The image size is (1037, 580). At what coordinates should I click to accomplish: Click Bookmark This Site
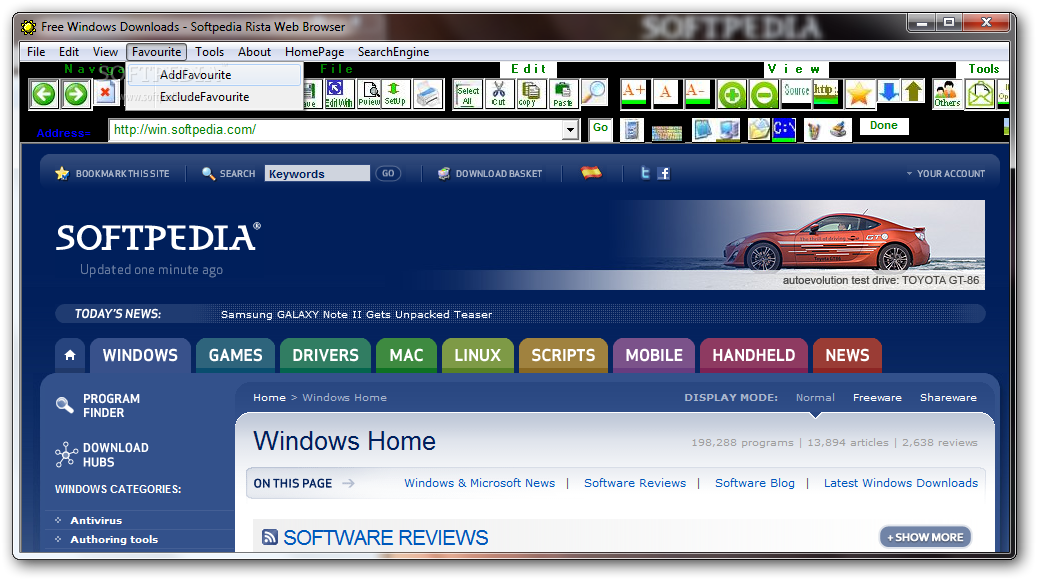tap(113, 173)
